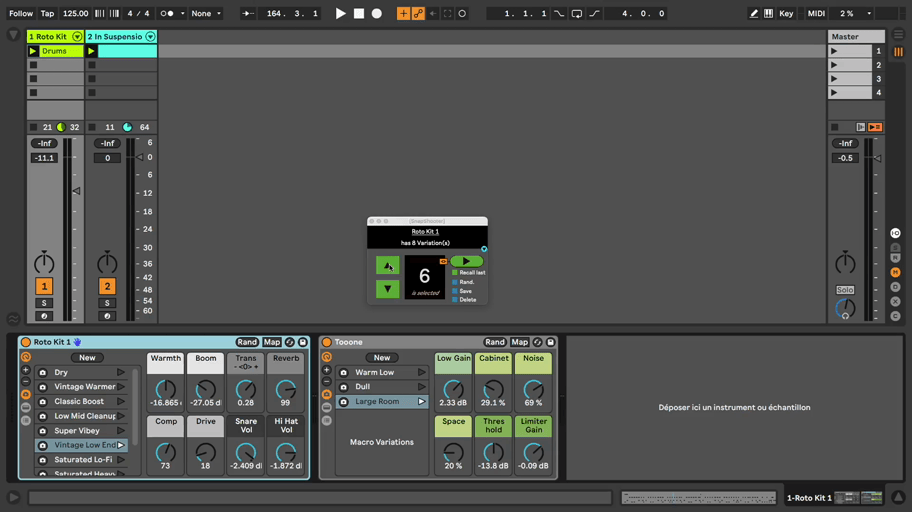912x512 pixels.
Task: Solo the Roto Kit track
Action: tap(44, 303)
